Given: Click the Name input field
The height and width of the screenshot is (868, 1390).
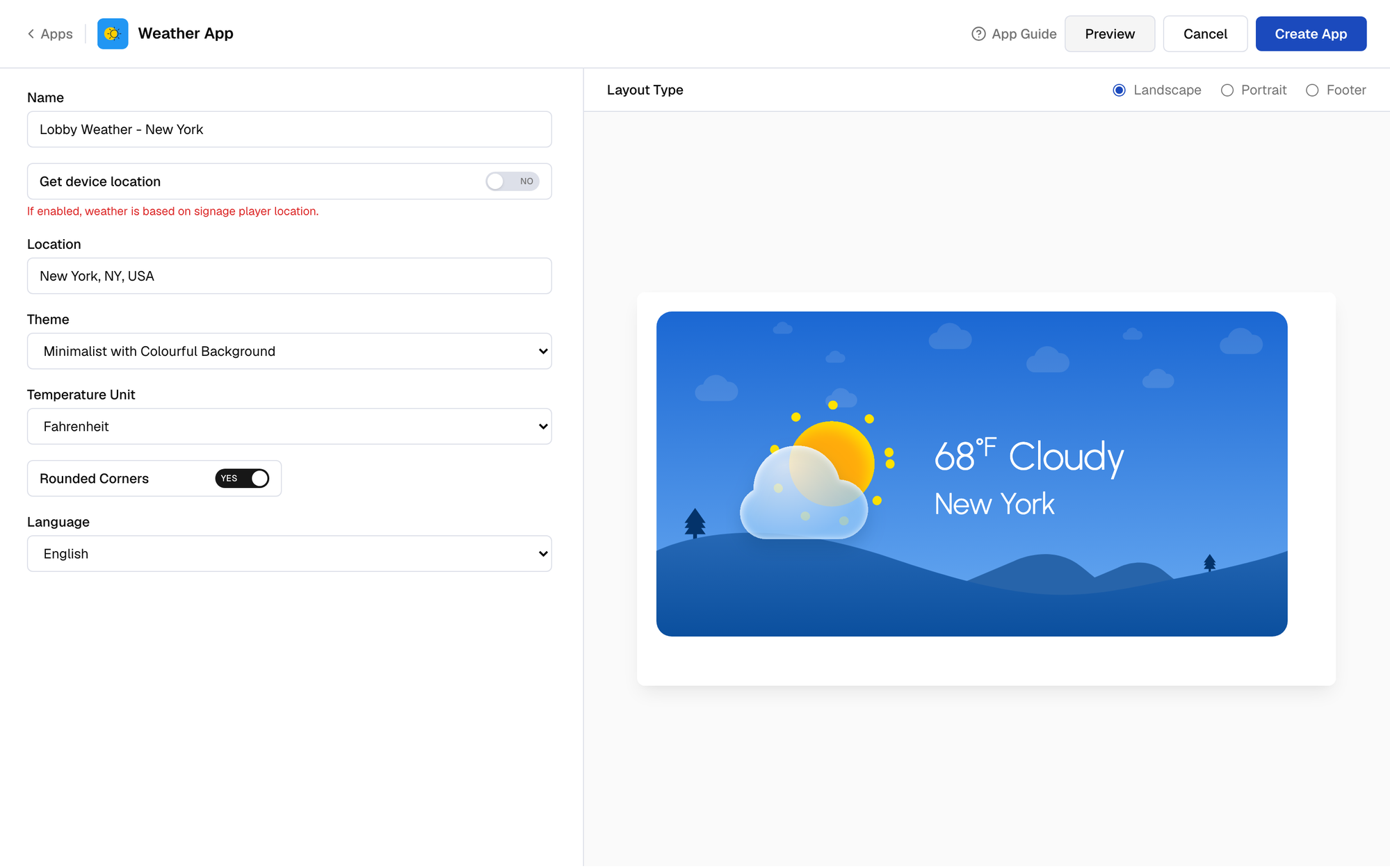Looking at the screenshot, I should [289, 129].
